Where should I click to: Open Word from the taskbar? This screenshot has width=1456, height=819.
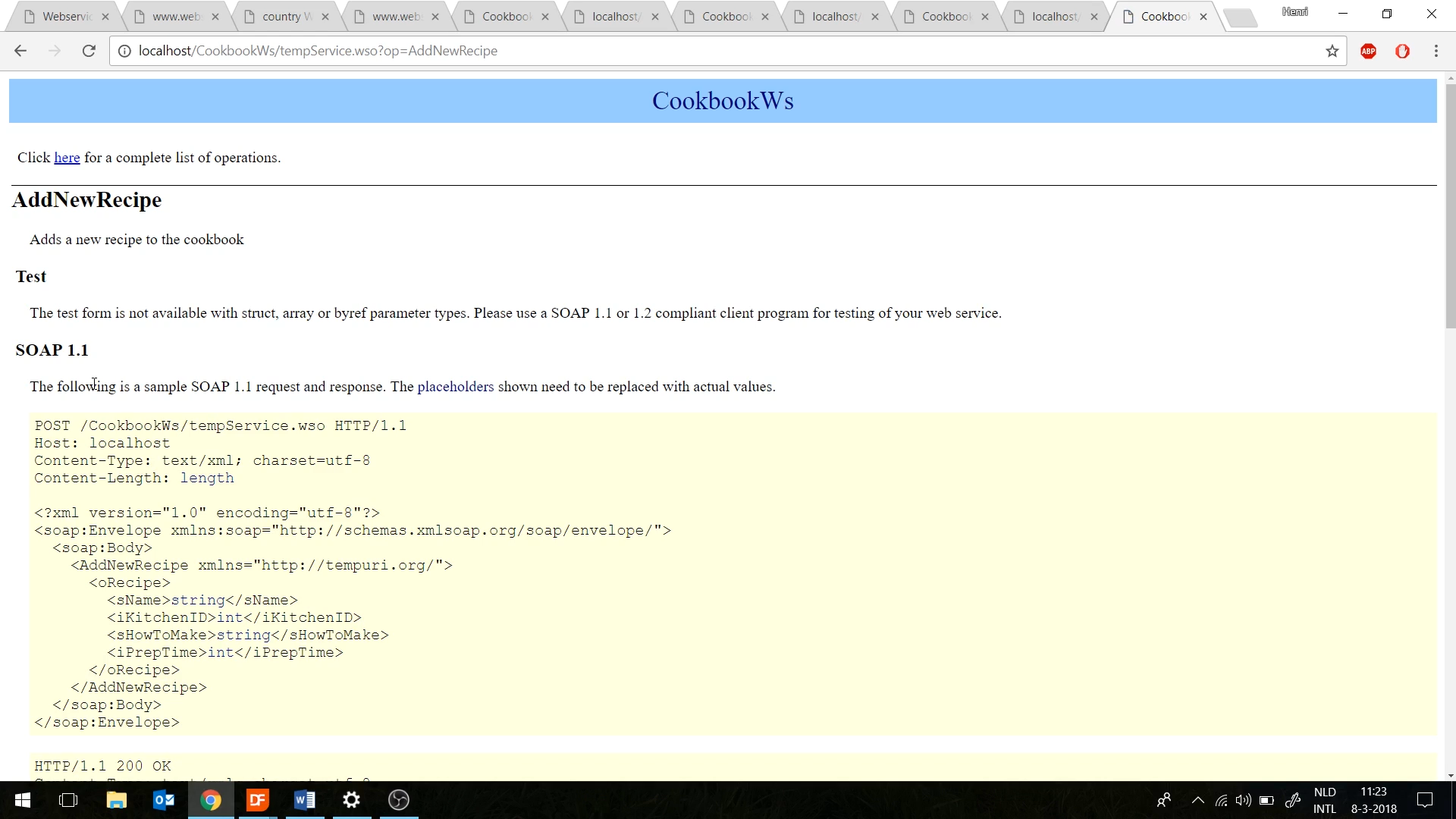click(x=304, y=800)
